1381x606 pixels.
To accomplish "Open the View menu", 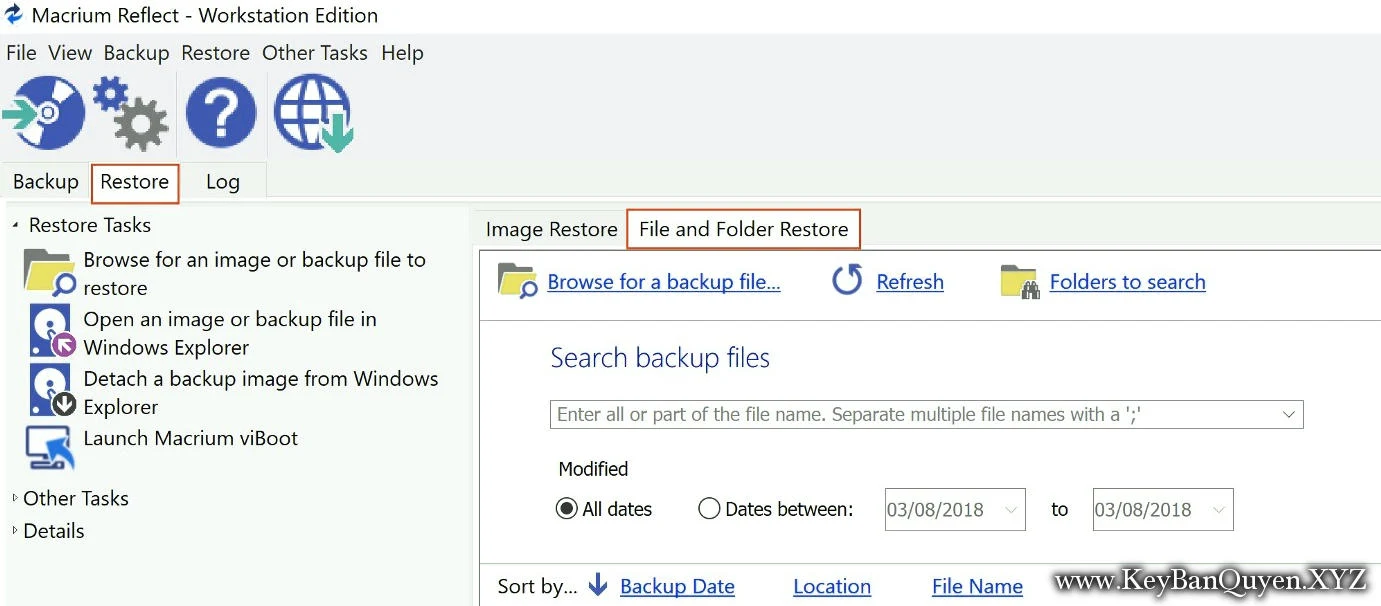I will coord(70,53).
